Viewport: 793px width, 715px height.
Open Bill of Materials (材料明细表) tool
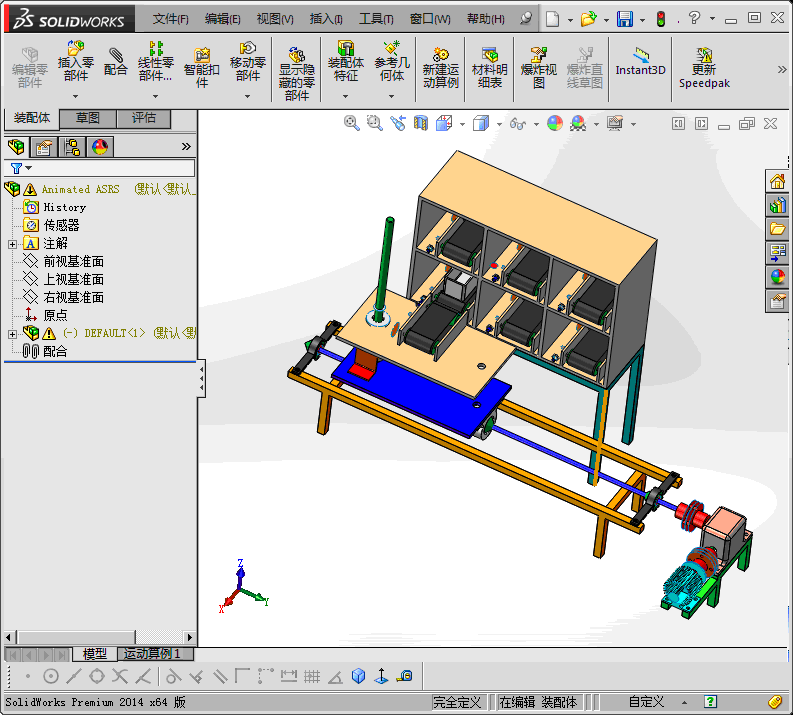tap(489, 68)
